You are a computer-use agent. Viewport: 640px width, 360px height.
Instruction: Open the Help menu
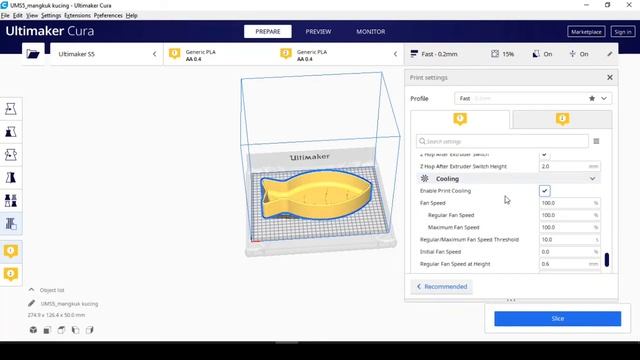click(x=131, y=16)
